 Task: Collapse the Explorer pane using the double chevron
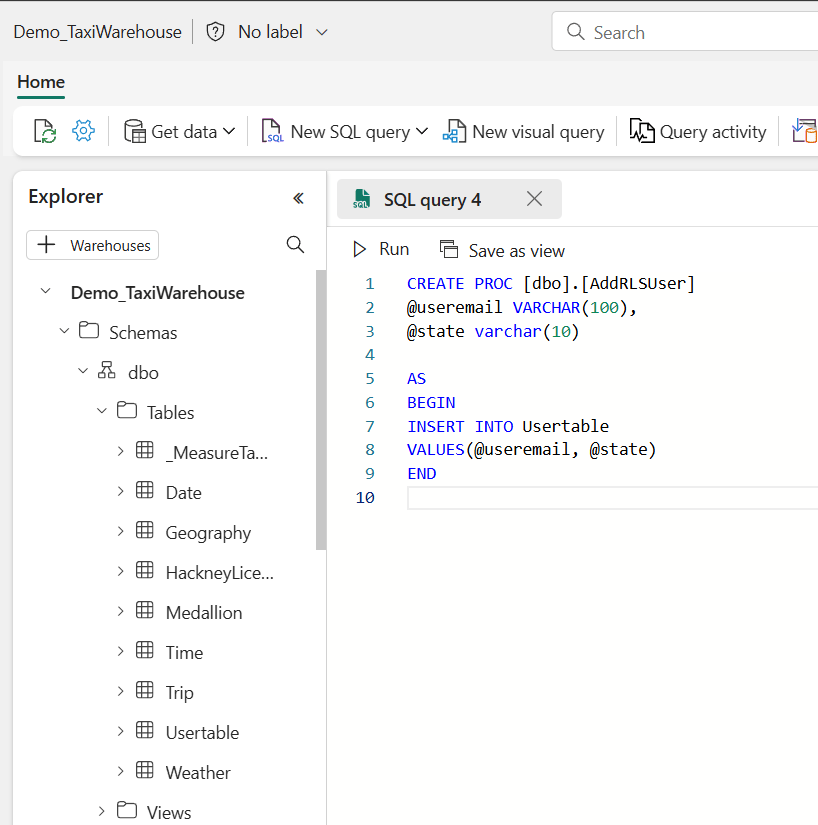point(298,198)
